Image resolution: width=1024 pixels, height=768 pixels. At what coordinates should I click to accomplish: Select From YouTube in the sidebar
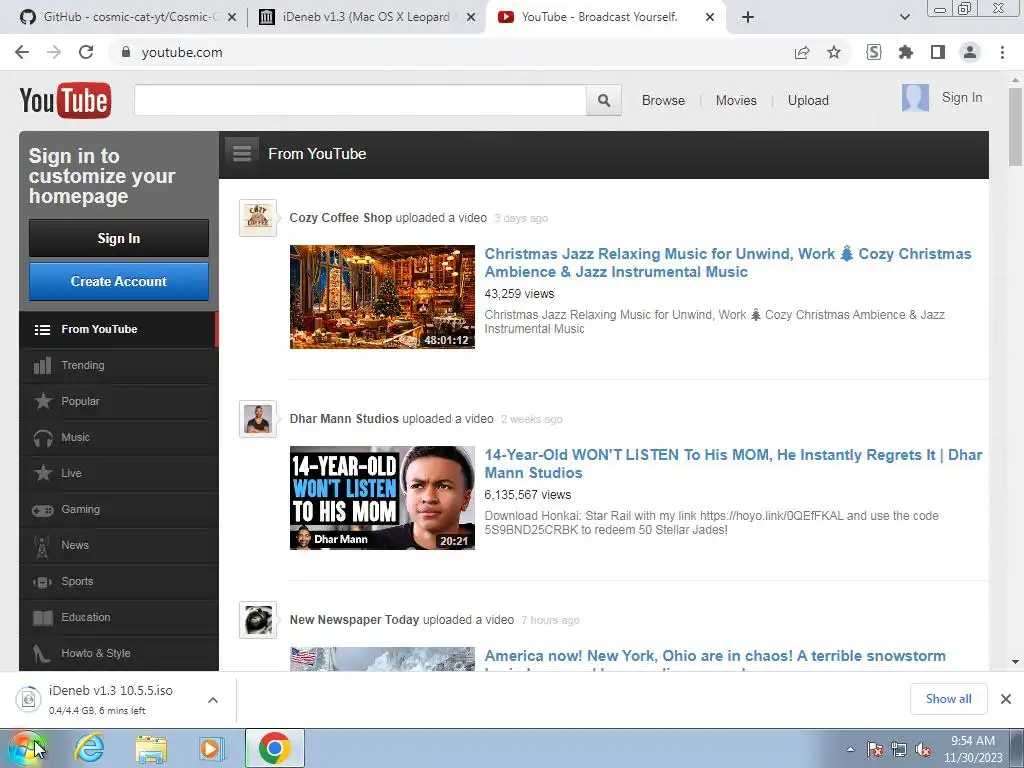(119, 329)
